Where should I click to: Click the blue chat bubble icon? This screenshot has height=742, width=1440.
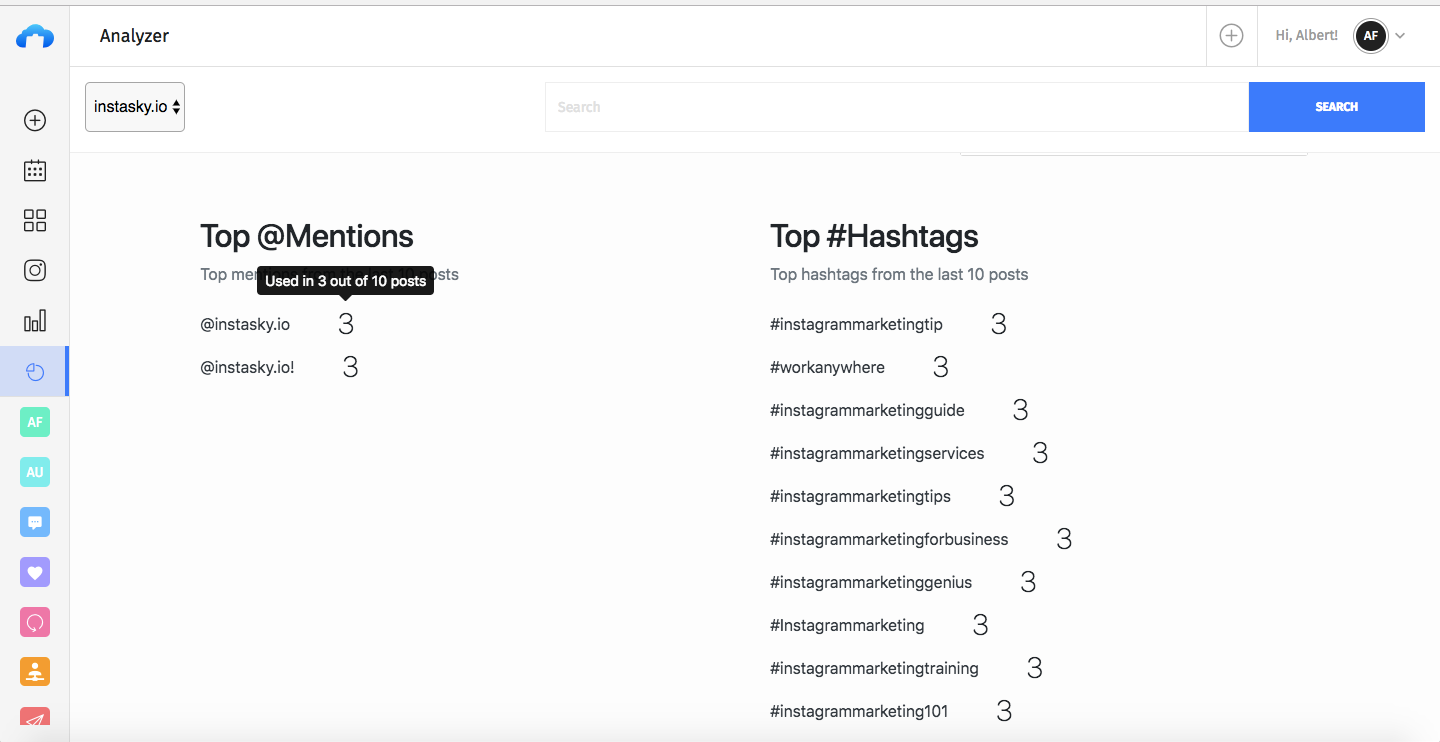pyautogui.click(x=35, y=522)
